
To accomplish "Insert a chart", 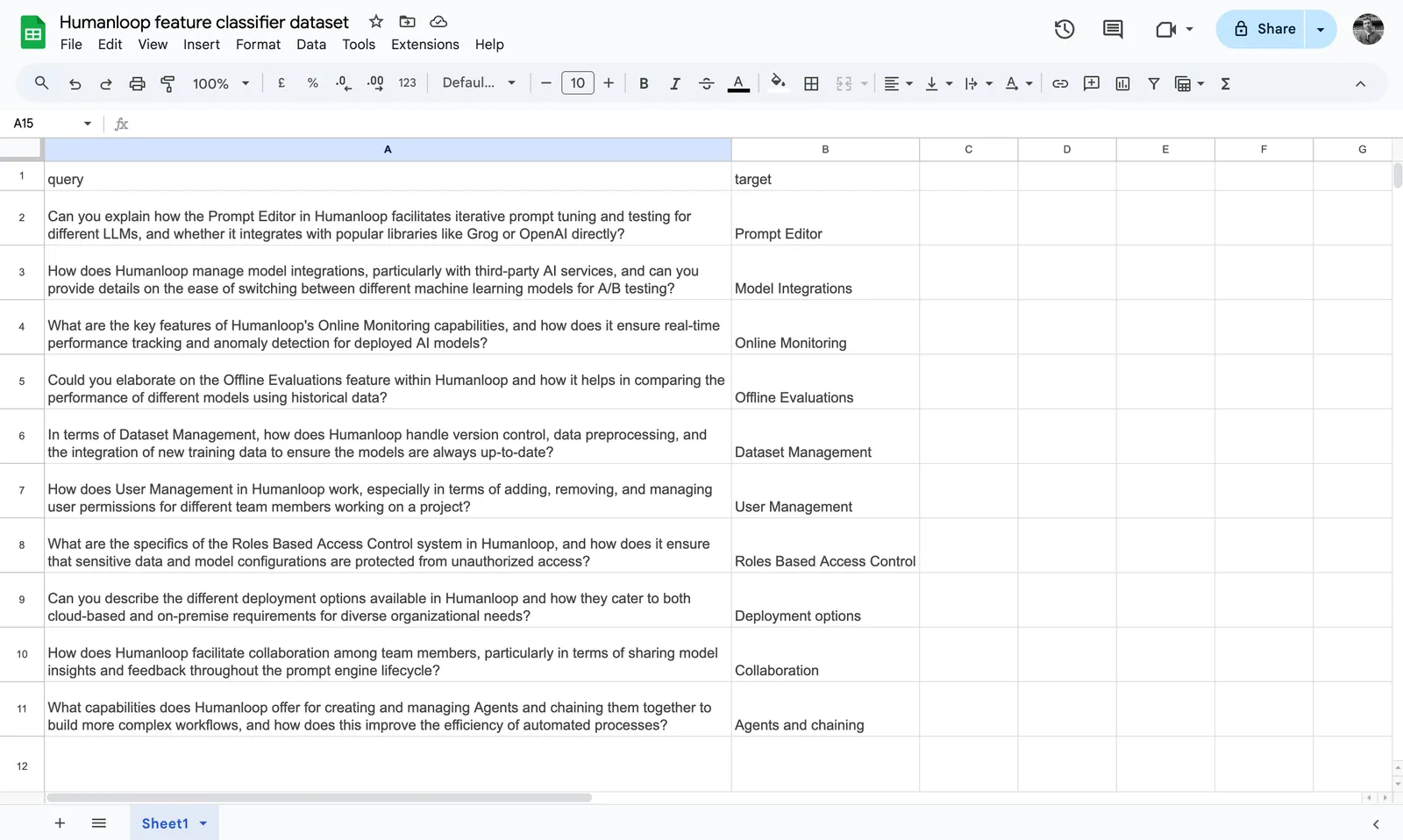I will (1122, 83).
